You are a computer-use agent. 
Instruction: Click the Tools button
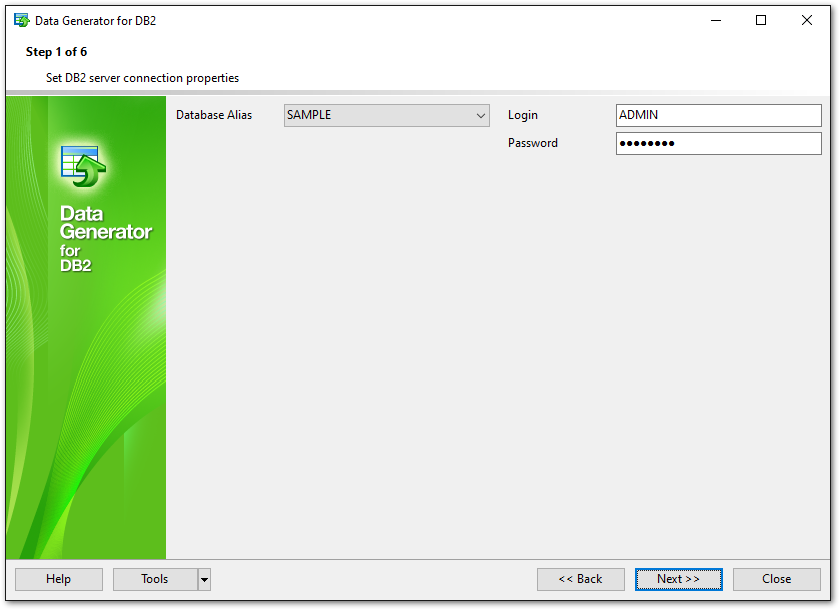pyautogui.click(x=155, y=579)
